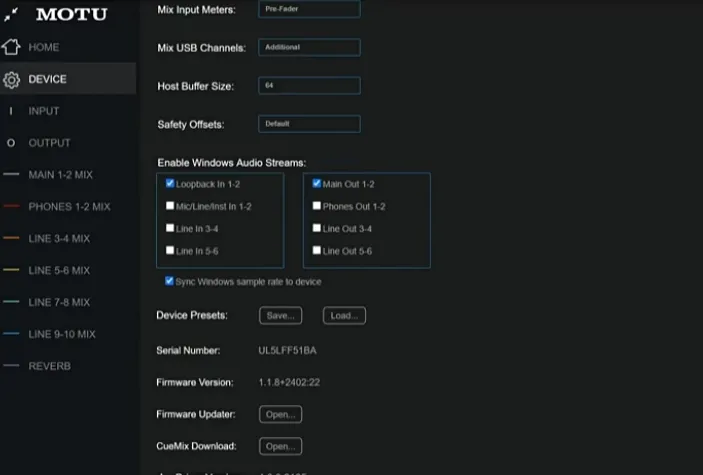The image size is (703, 475).
Task: Select the Reverb page in sidebar
Action: pyautogui.click(x=49, y=366)
